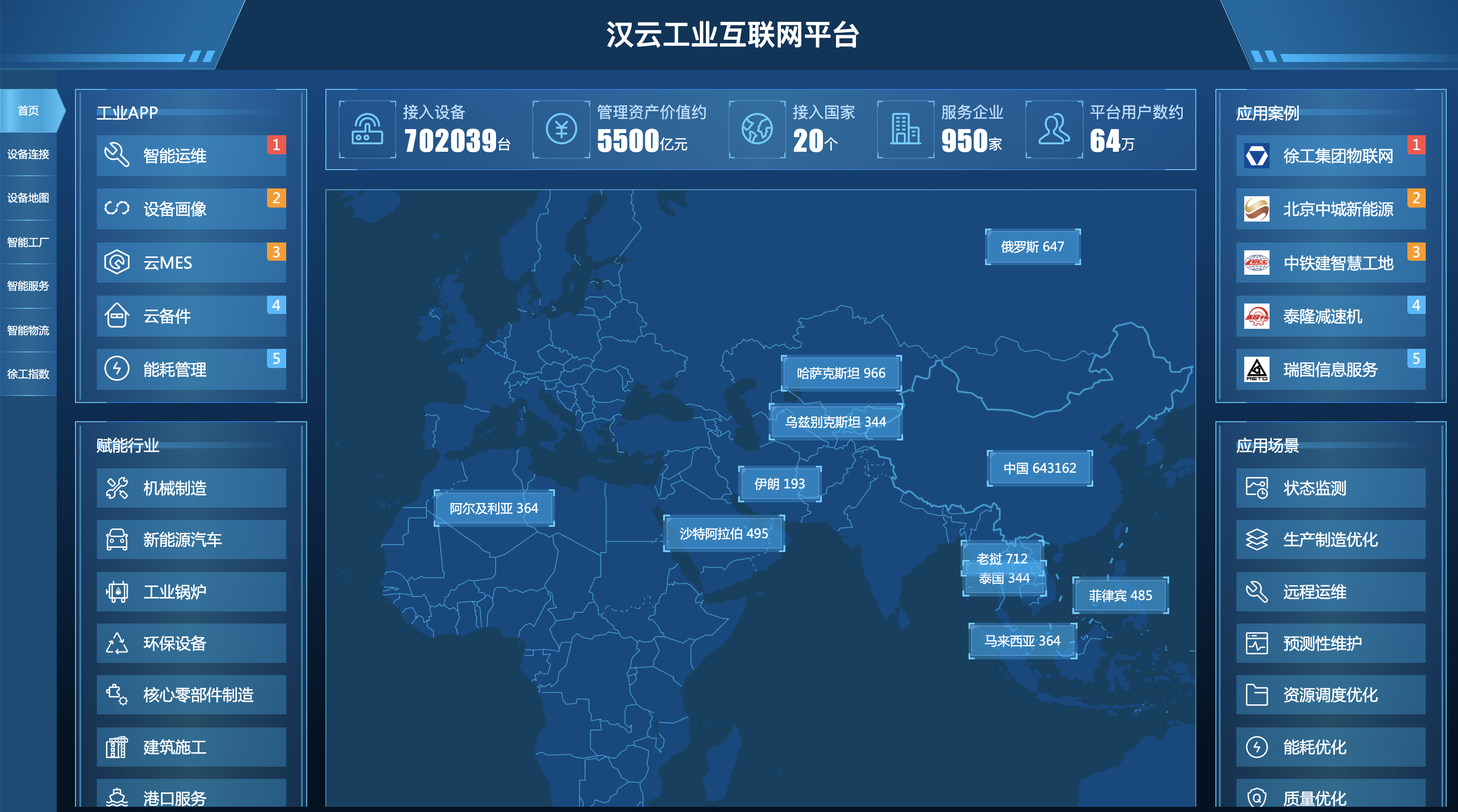1458x812 pixels.
Task: Click the globe icon for 接入国家
Action: click(x=757, y=129)
